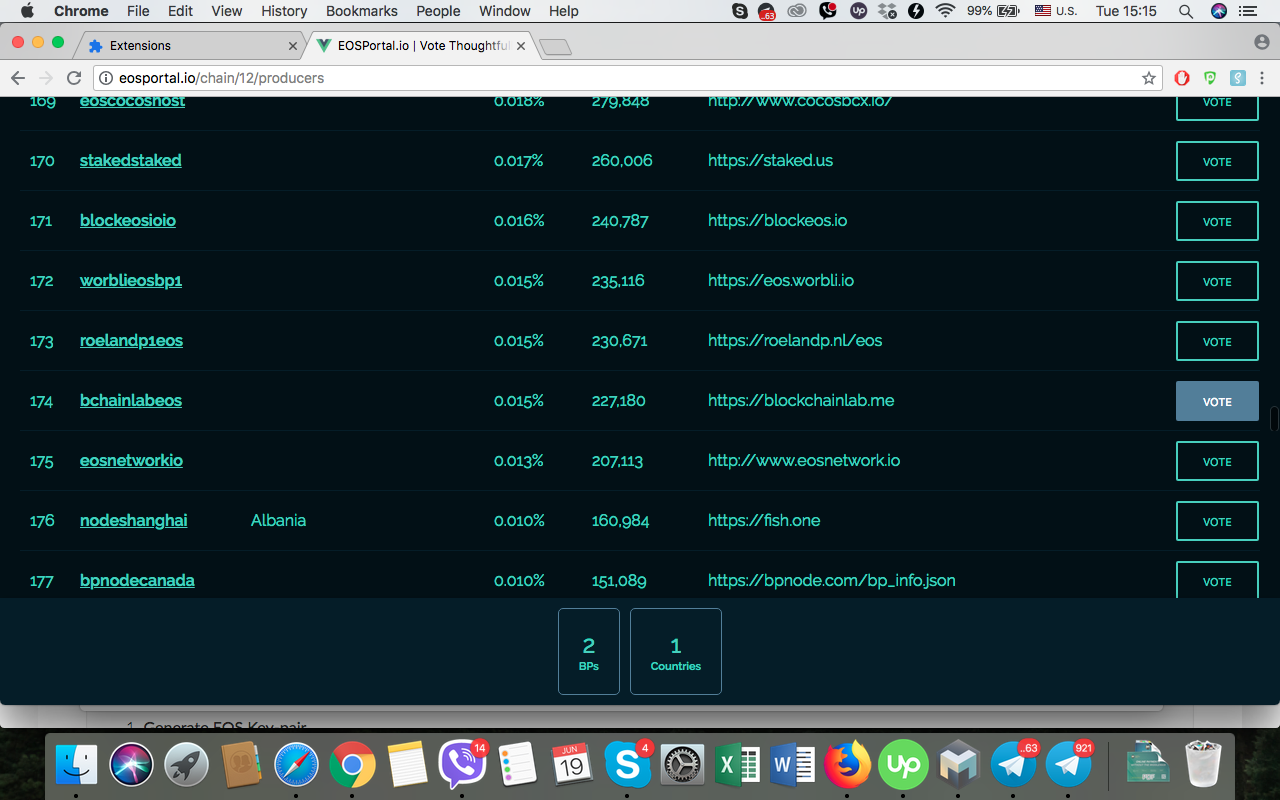Open the History menu
This screenshot has height=800, width=1280.
[x=284, y=11]
